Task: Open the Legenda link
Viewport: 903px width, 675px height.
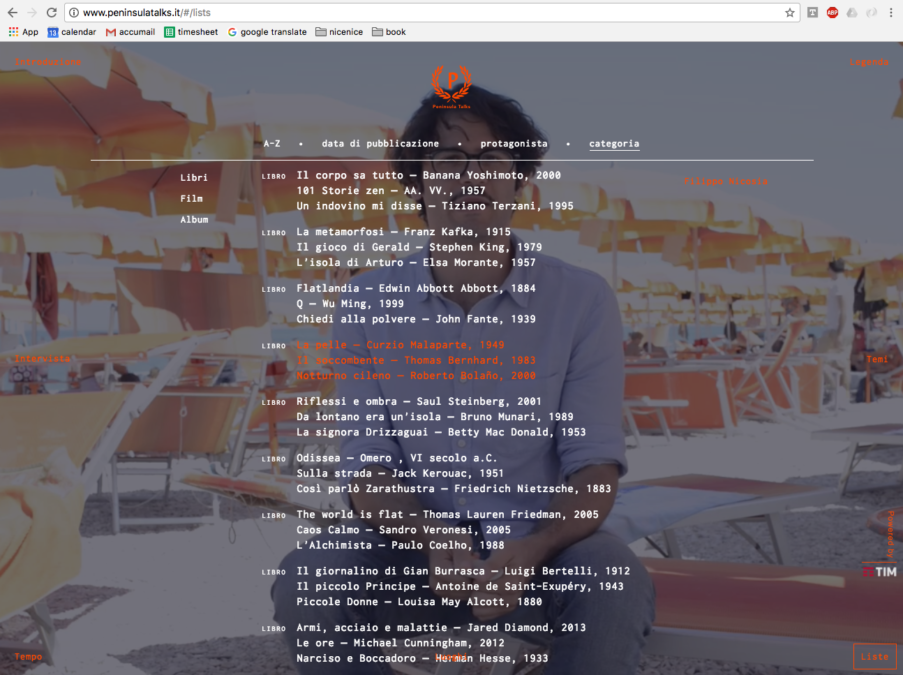Action: (869, 62)
